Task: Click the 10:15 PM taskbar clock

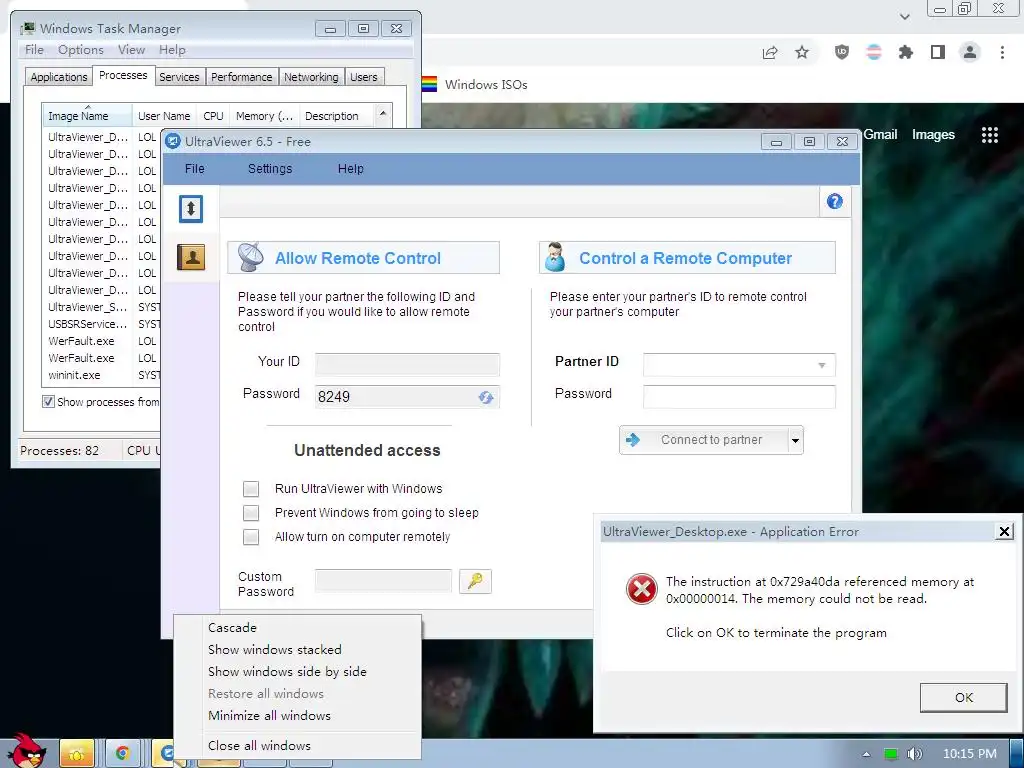Action: point(970,754)
